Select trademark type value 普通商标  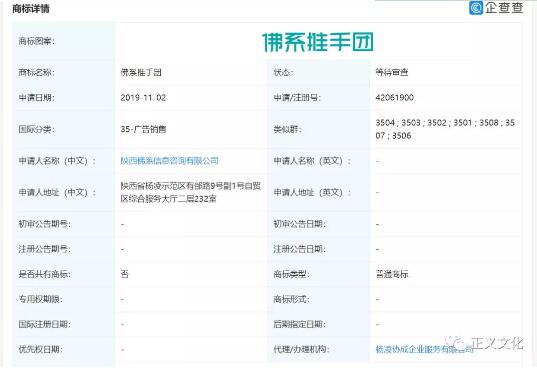[392, 274]
